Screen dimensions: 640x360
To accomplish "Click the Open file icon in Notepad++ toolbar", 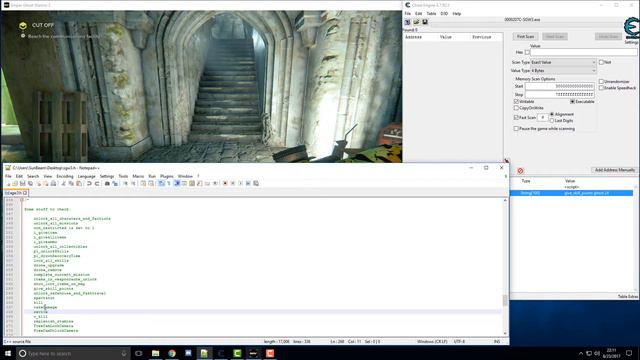I will point(15,184).
